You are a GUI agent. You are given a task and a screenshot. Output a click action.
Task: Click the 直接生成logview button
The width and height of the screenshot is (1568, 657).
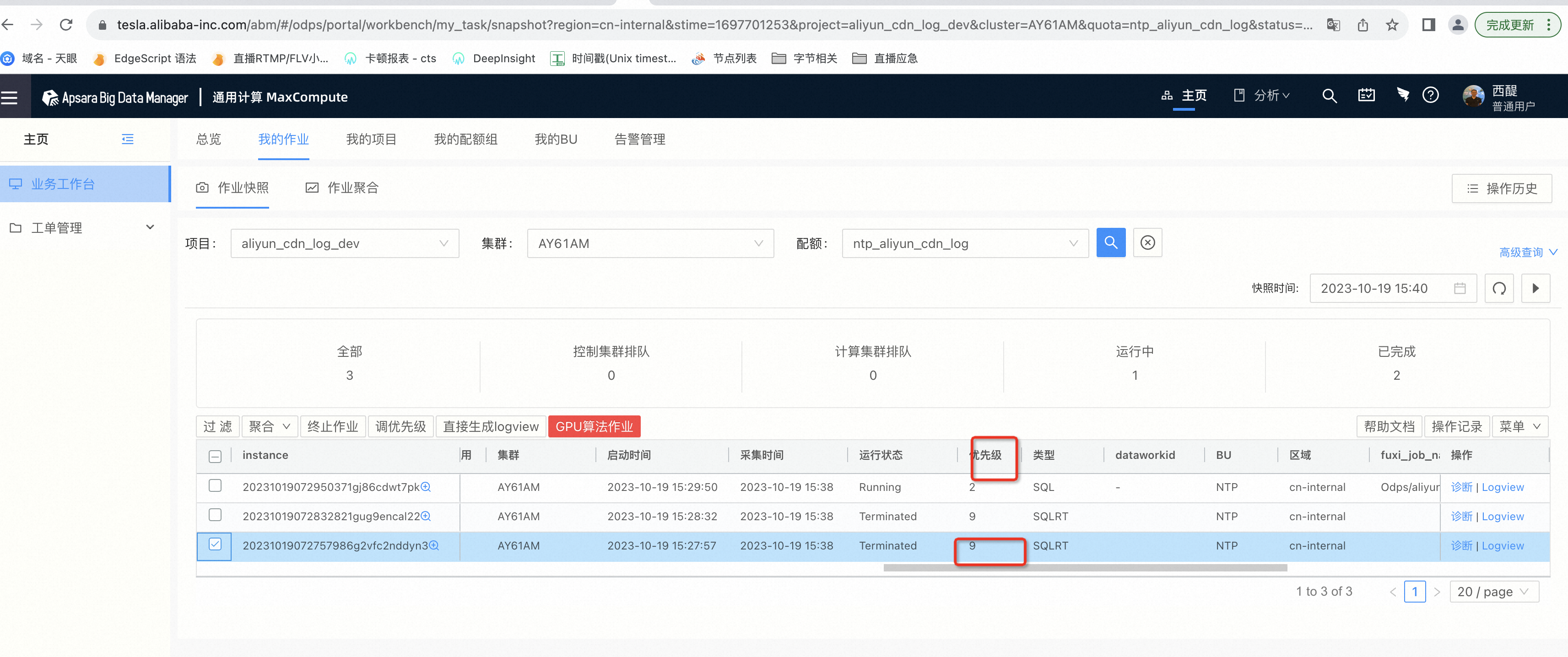click(491, 426)
